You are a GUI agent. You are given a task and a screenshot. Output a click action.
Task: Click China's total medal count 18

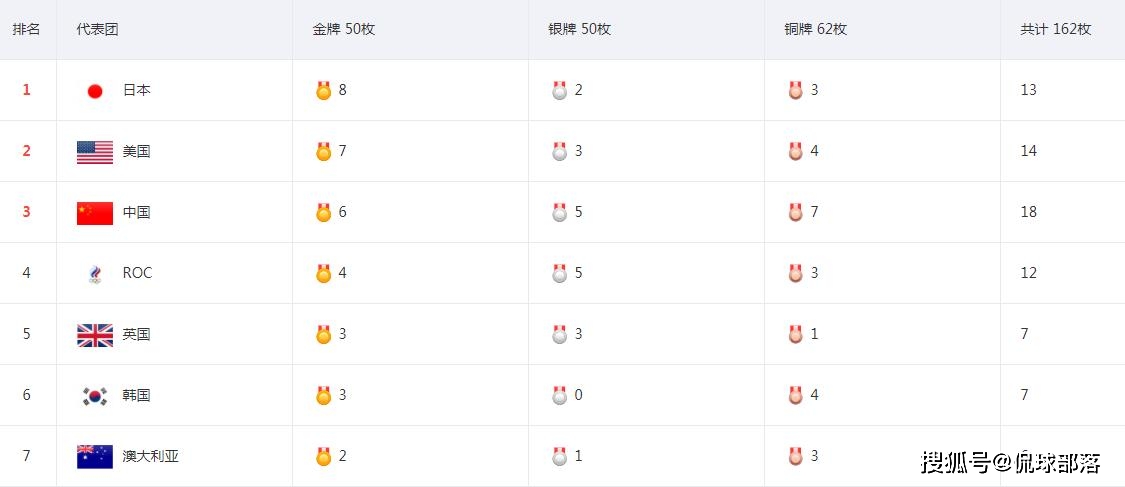click(x=1028, y=212)
